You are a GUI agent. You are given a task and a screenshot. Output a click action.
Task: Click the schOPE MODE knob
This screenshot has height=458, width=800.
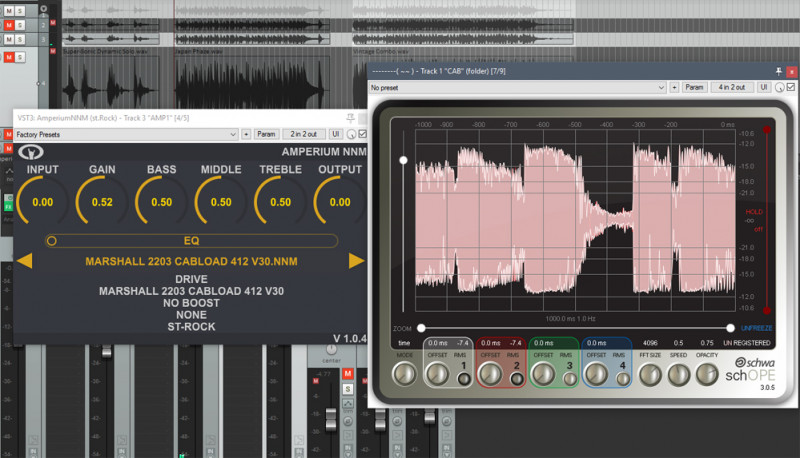pyautogui.click(x=404, y=374)
